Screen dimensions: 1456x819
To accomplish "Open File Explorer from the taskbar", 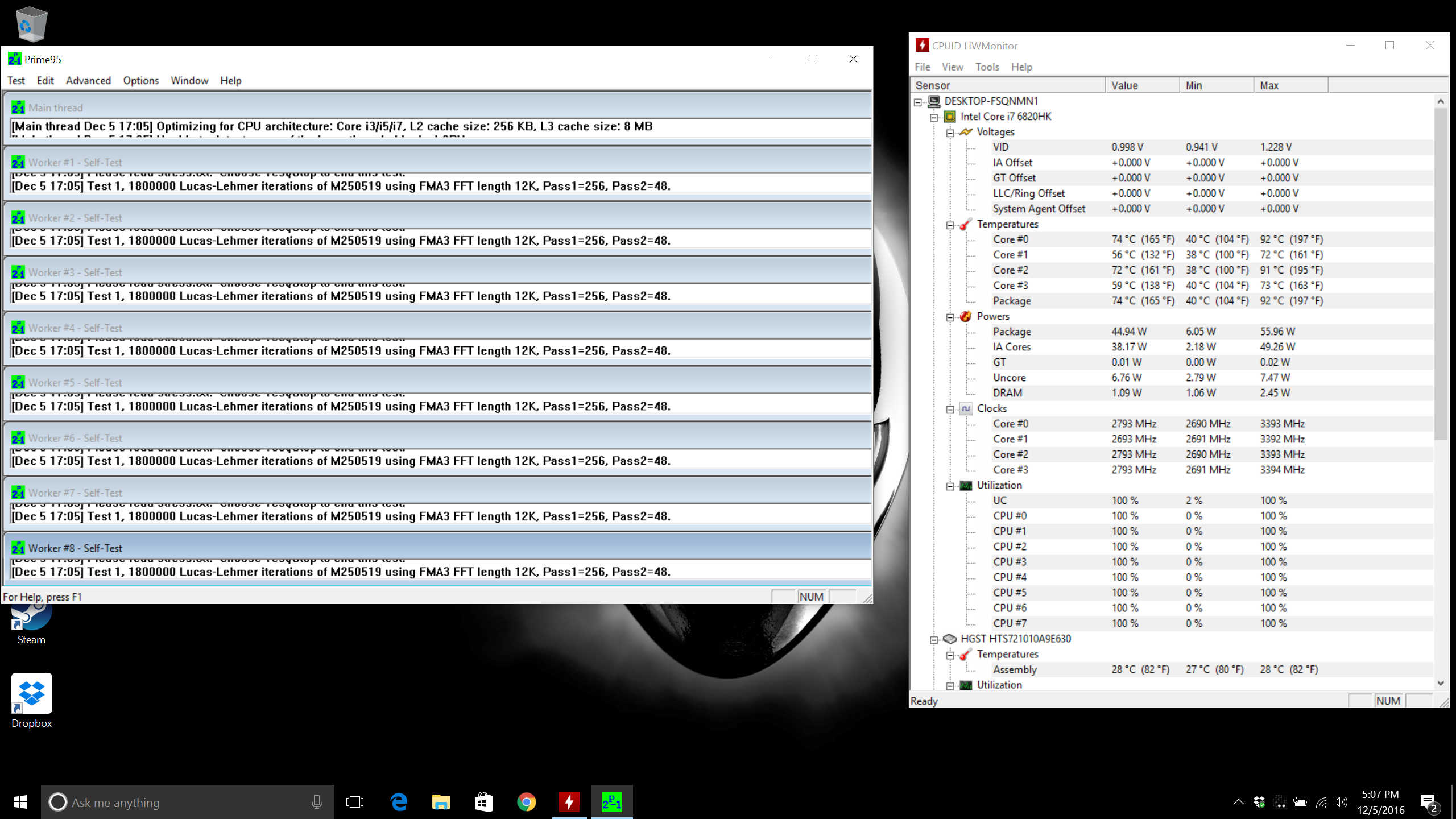I will tap(441, 802).
